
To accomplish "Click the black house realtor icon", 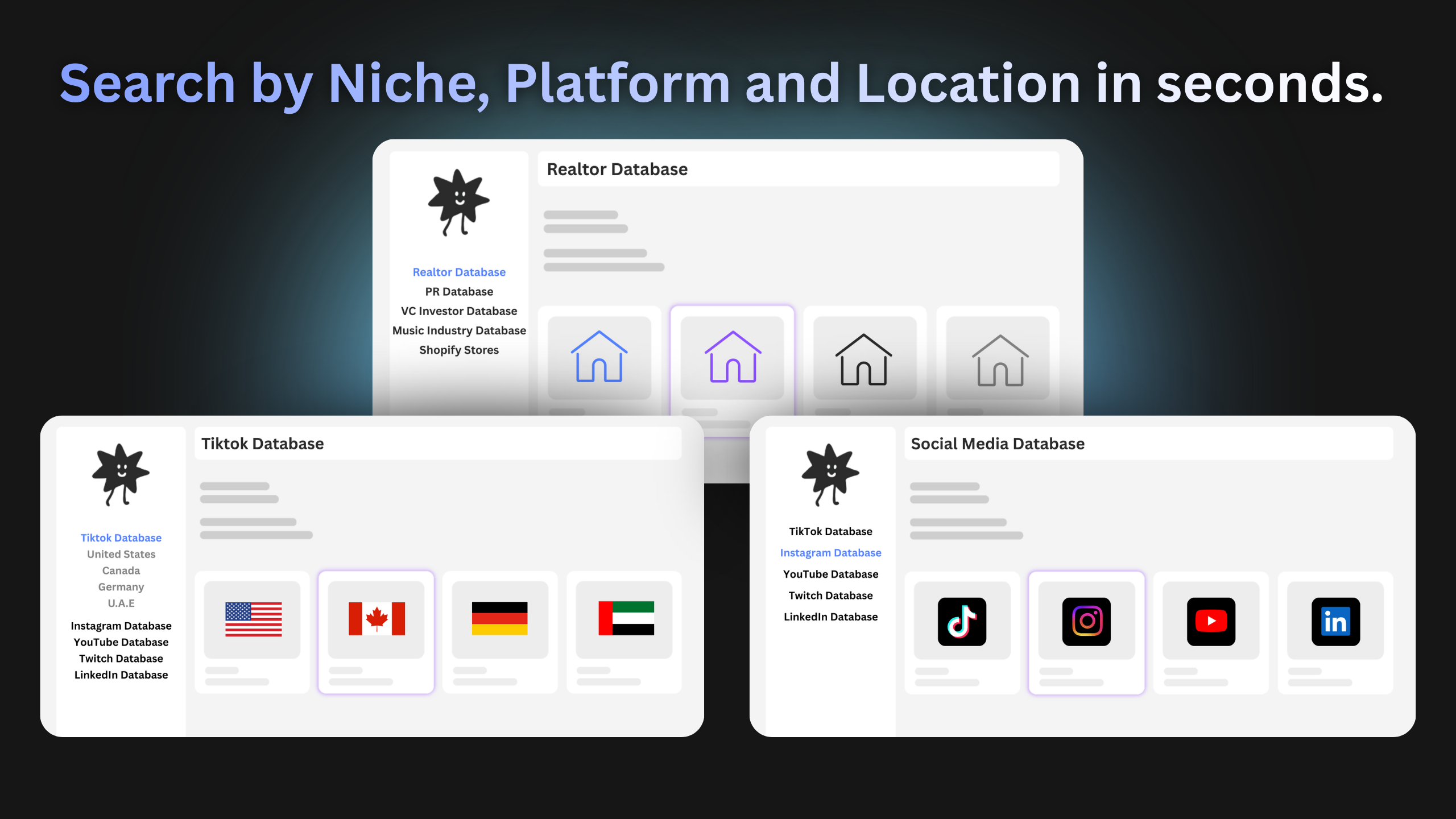I will click(x=863, y=359).
